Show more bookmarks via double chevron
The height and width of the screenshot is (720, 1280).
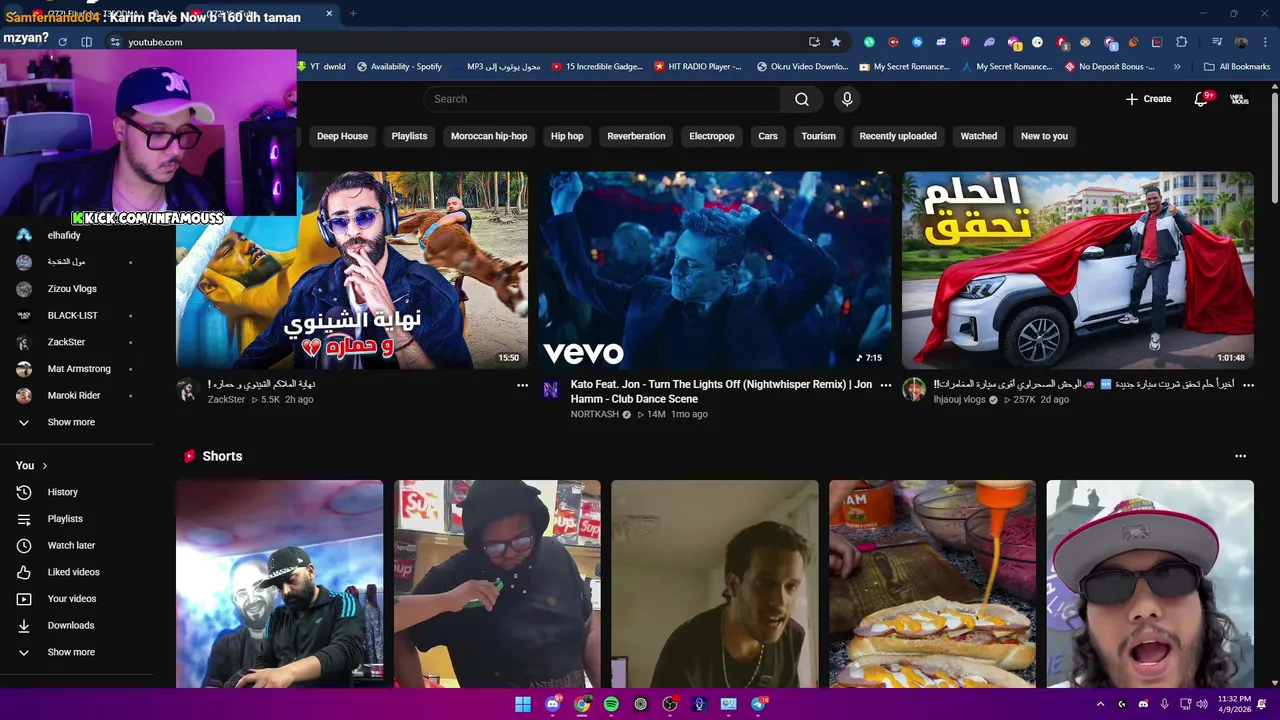(x=1177, y=67)
